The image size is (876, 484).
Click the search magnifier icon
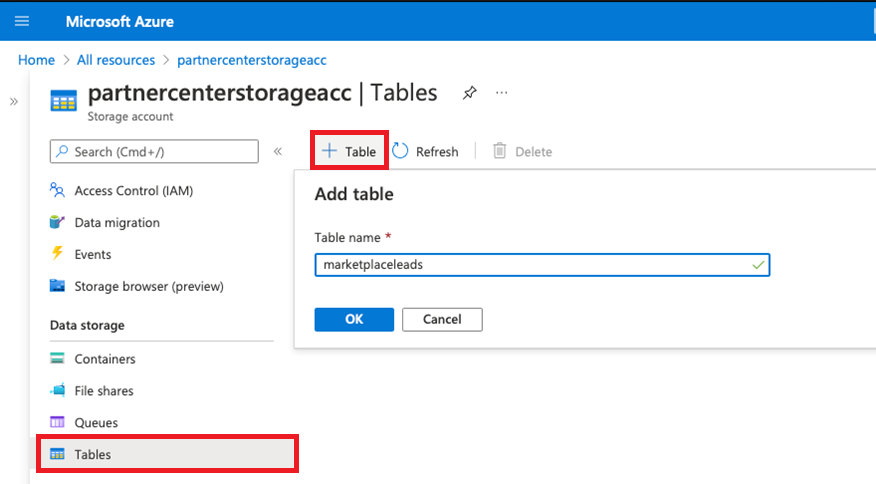click(63, 151)
